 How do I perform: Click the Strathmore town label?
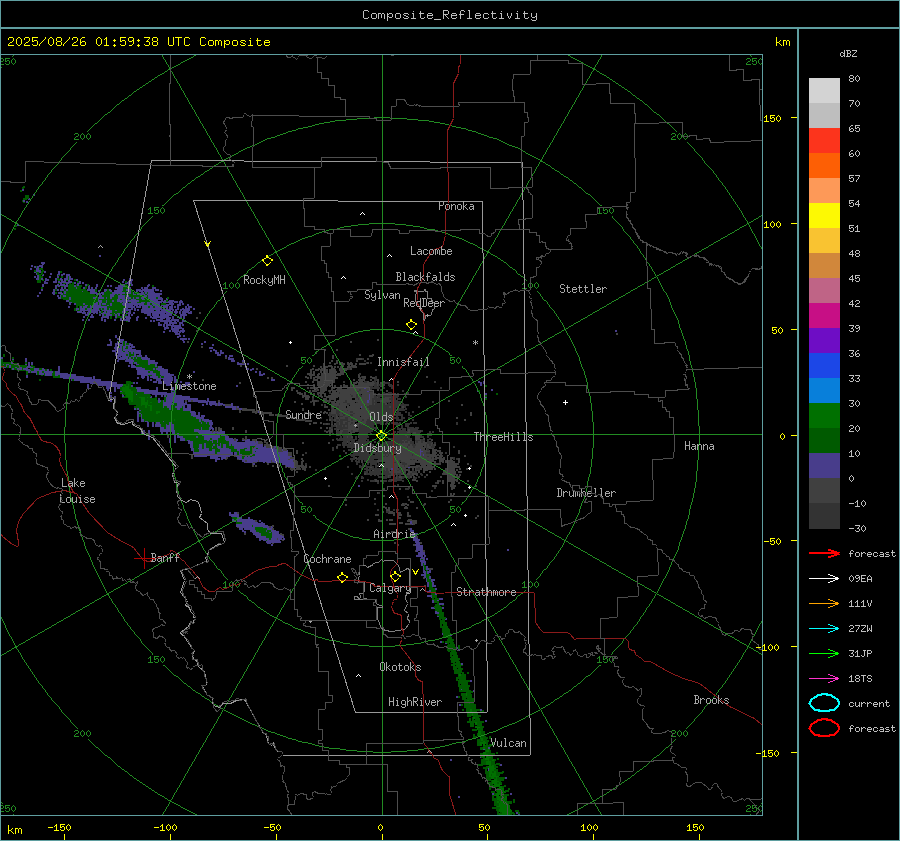tap(486, 592)
